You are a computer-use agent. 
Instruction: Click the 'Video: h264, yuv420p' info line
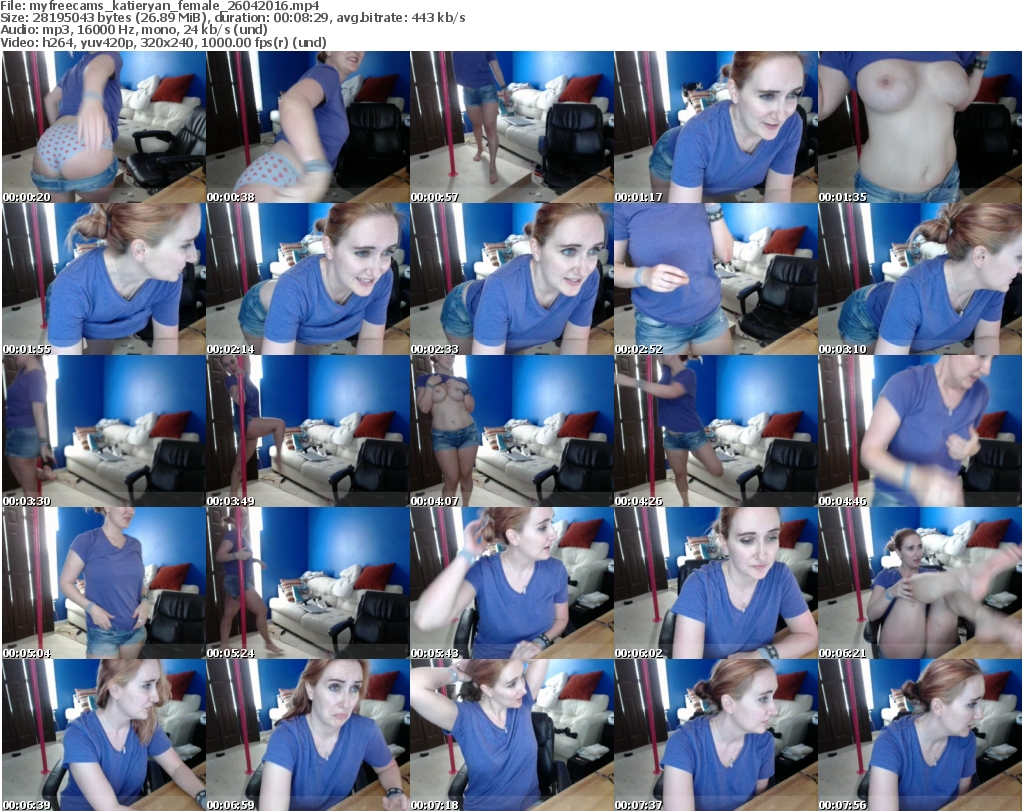[x=163, y=42]
